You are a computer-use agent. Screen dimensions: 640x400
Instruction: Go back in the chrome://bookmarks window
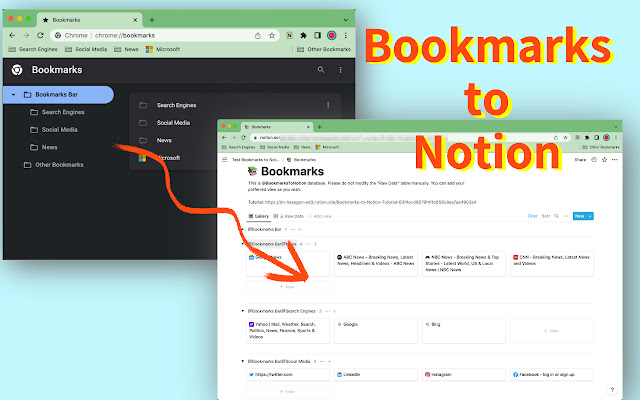(x=12, y=36)
